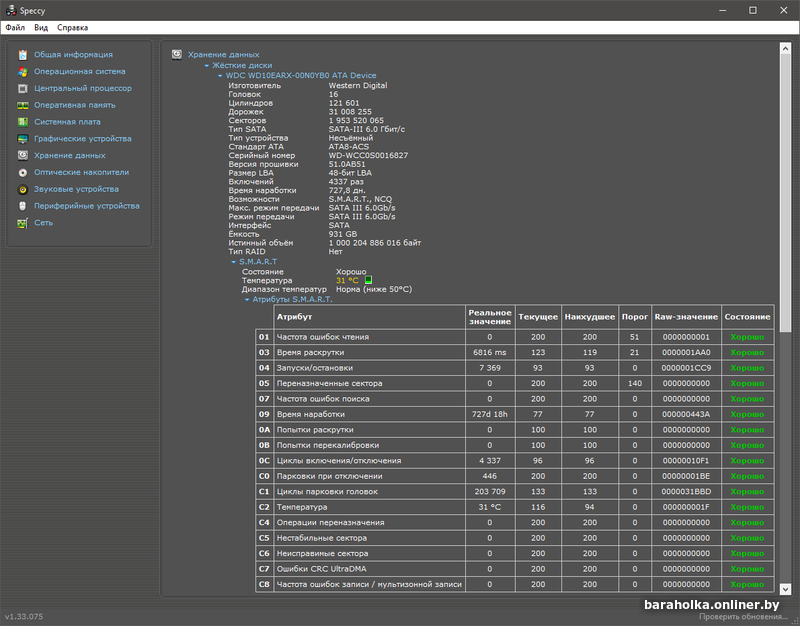Click the sidebar Хранение данных disk icon
The image size is (800, 626).
click(22, 156)
